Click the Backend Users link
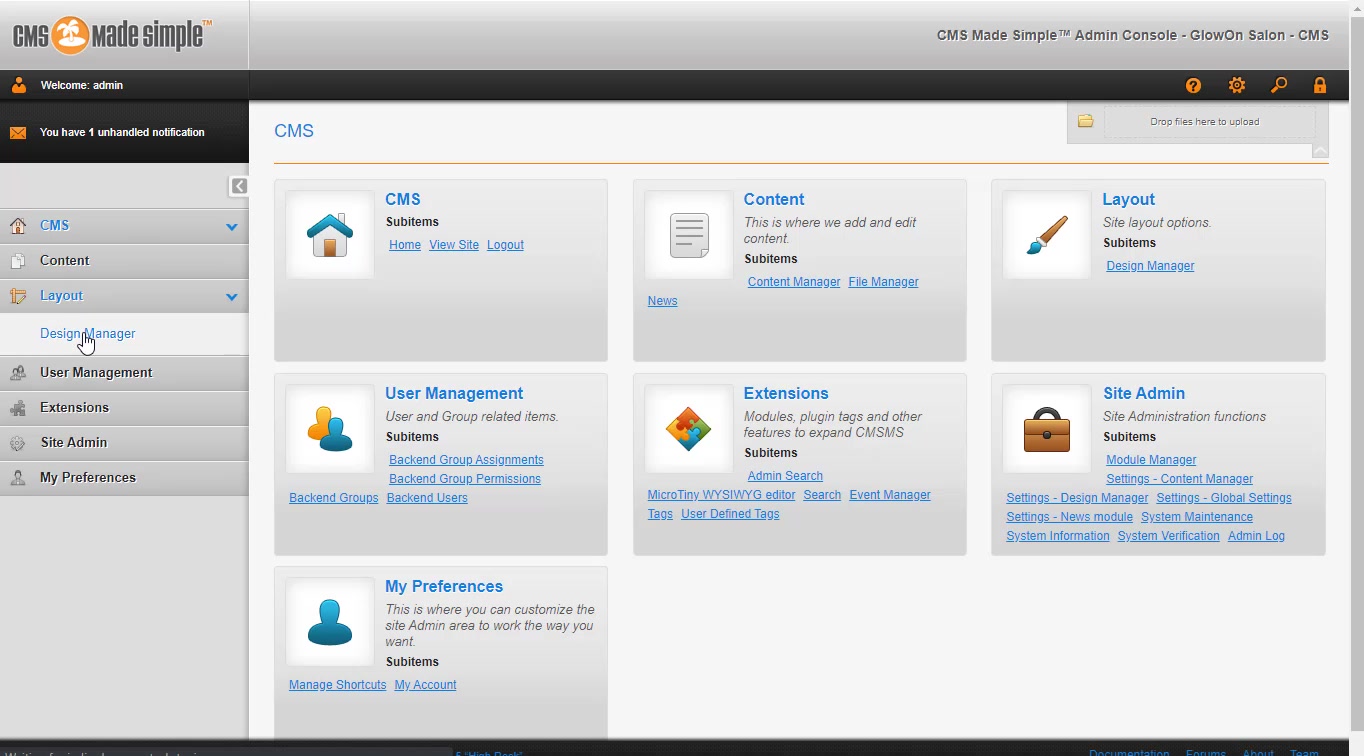Image resolution: width=1364 pixels, height=756 pixels. [x=427, y=498]
